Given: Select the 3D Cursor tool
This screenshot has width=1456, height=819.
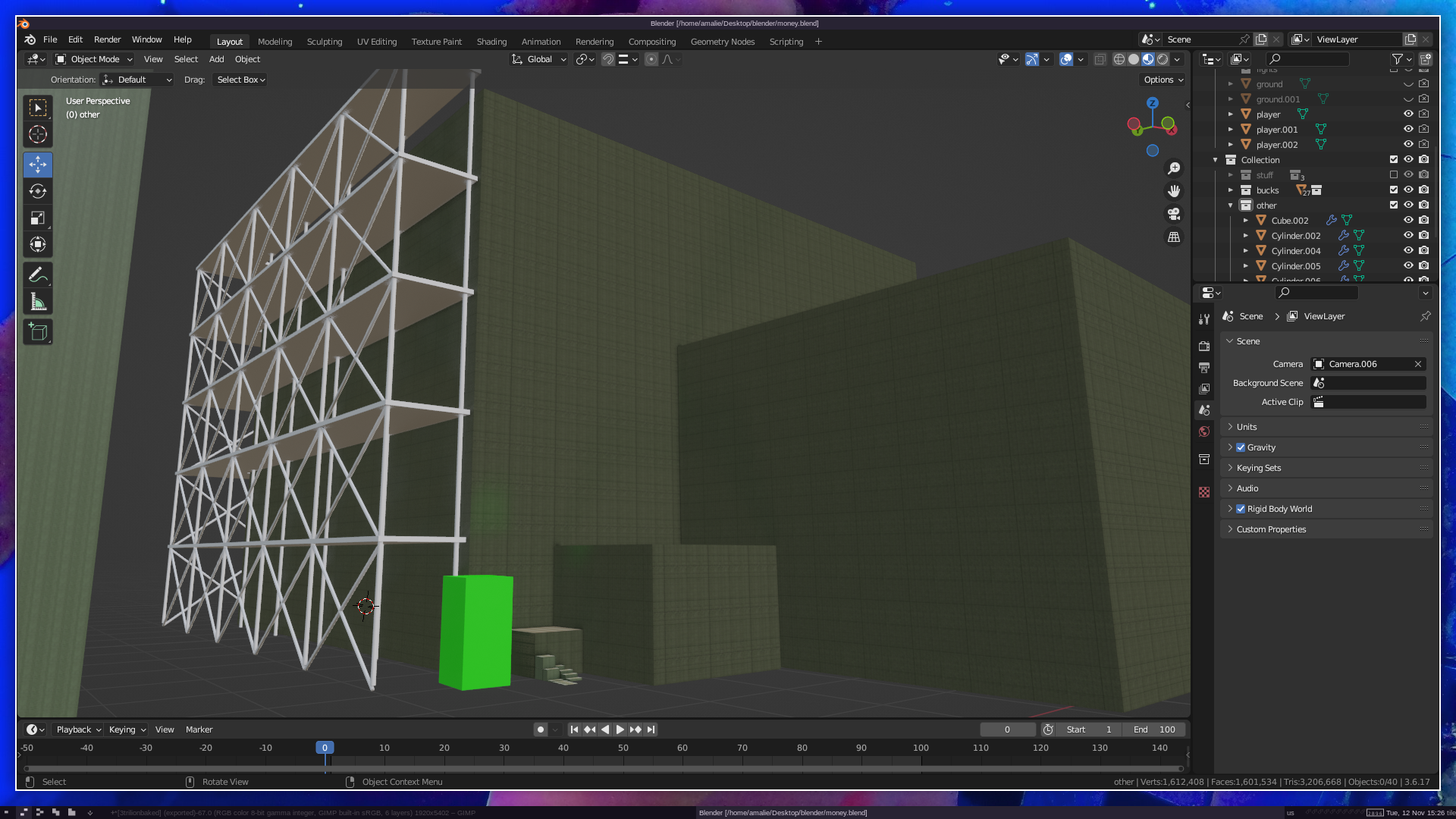Looking at the screenshot, I should 38,135.
